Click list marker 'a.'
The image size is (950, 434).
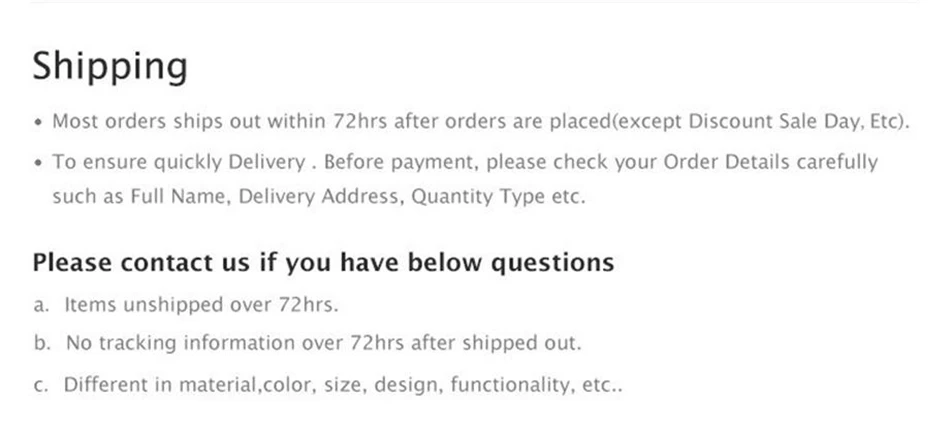(41, 305)
